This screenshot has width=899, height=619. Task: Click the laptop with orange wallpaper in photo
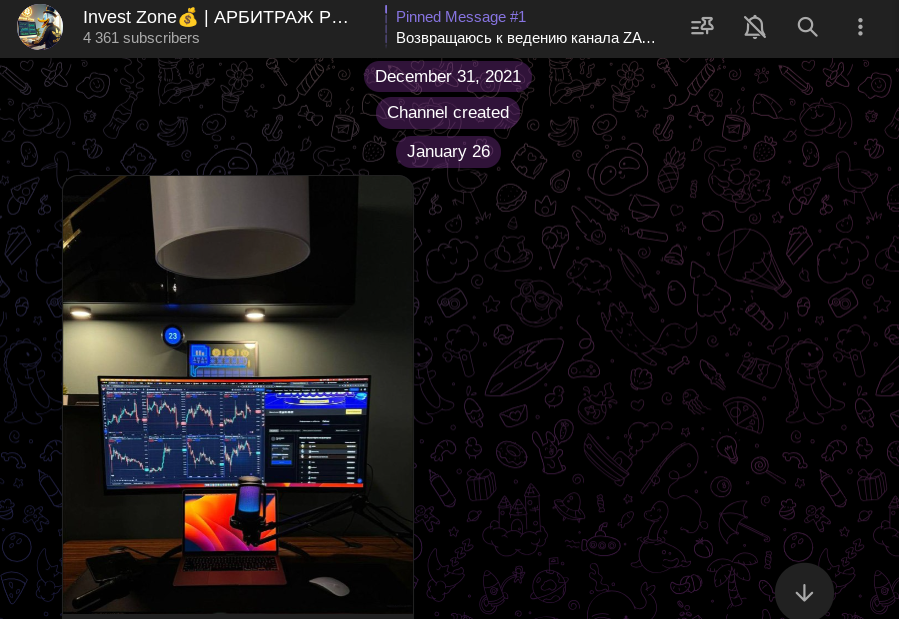pos(229,536)
